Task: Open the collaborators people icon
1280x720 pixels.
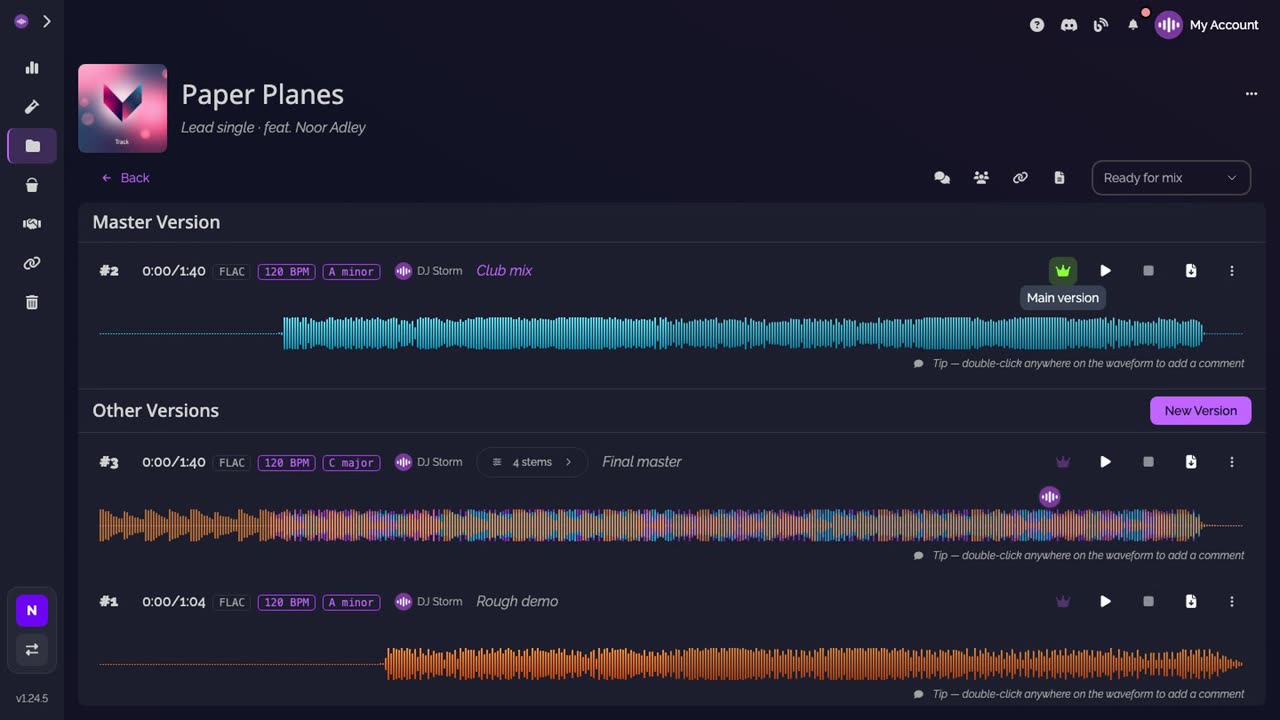Action: (981, 178)
